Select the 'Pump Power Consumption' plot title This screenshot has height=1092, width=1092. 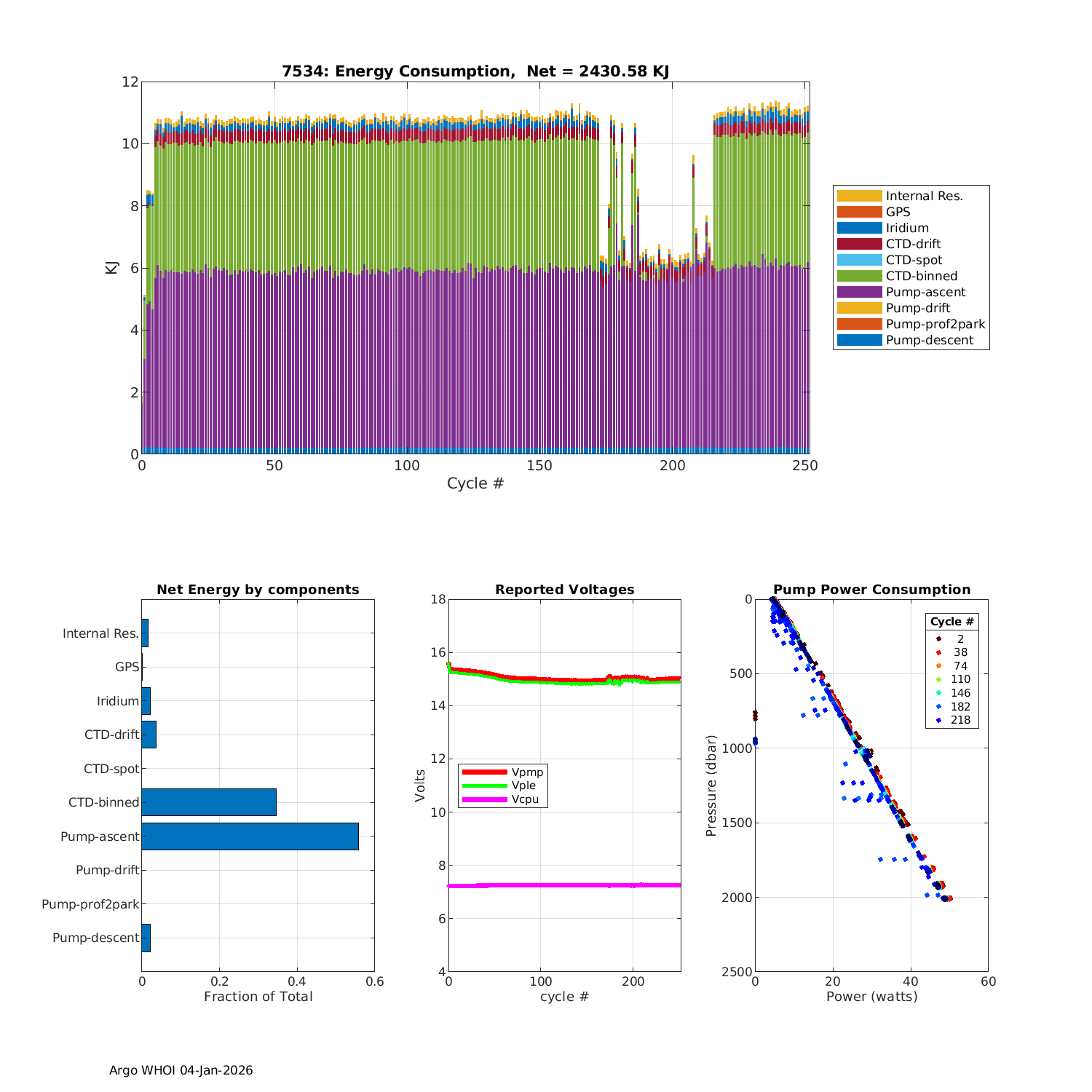pyautogui.click(x=871, y=590)
